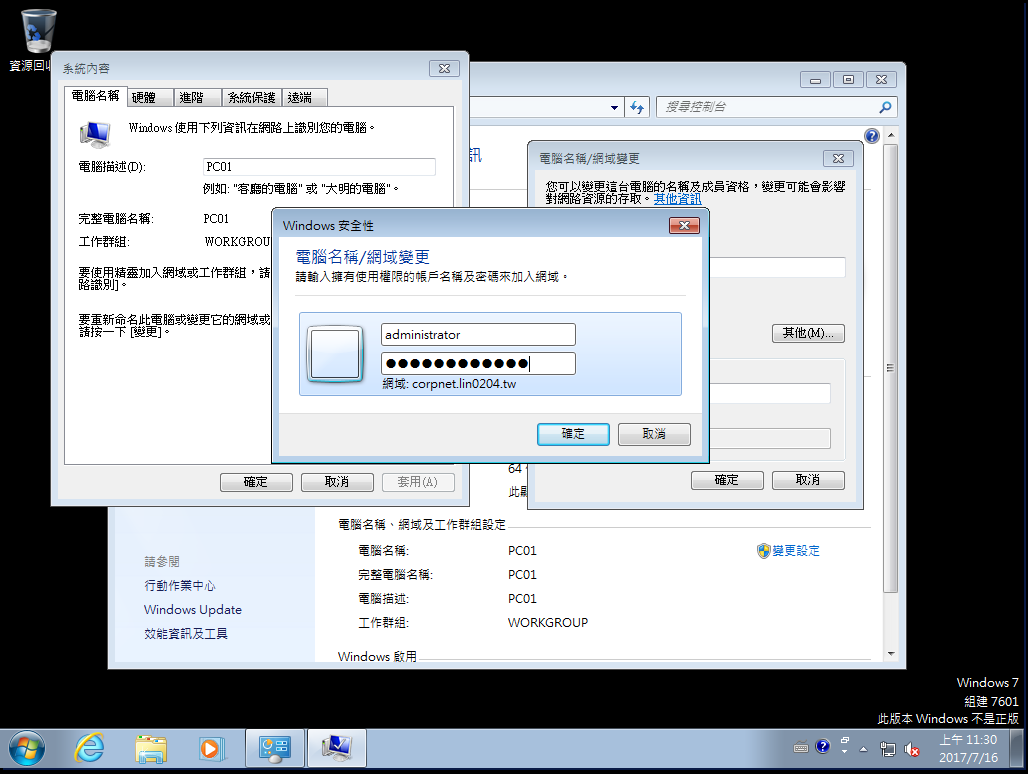Click 取消 in computer name change dialog
1028x774 pixels.
click(808, 480)
